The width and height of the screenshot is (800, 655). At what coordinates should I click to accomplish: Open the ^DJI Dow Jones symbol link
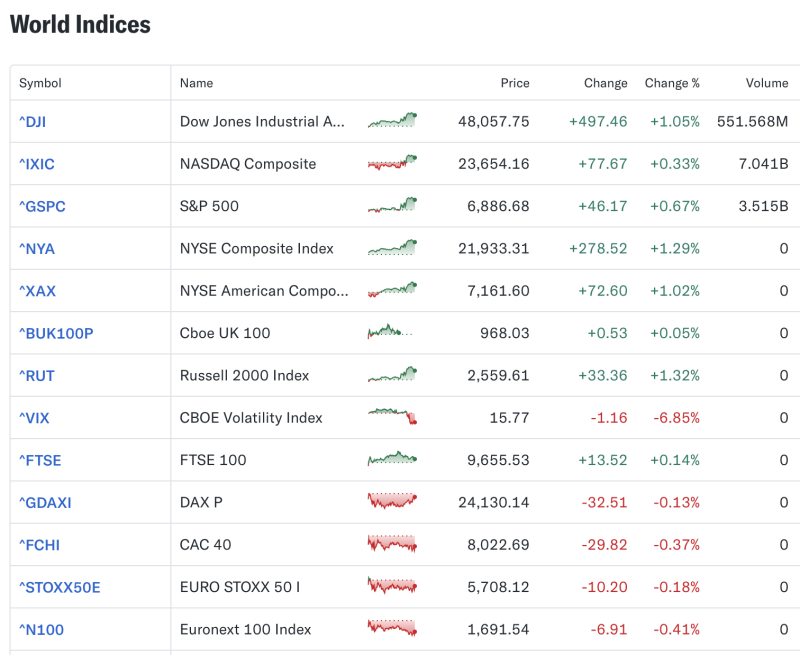[33, 121]
